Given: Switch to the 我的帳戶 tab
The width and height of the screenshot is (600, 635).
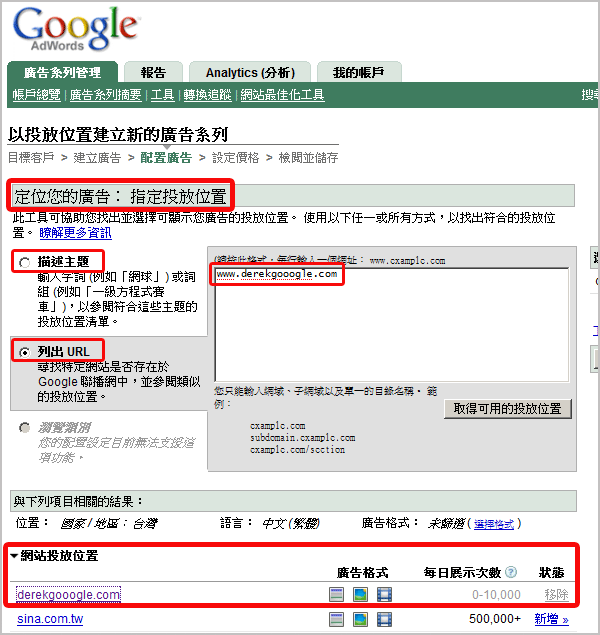Looking at the screenshot, I should click(x=359, y=72).
